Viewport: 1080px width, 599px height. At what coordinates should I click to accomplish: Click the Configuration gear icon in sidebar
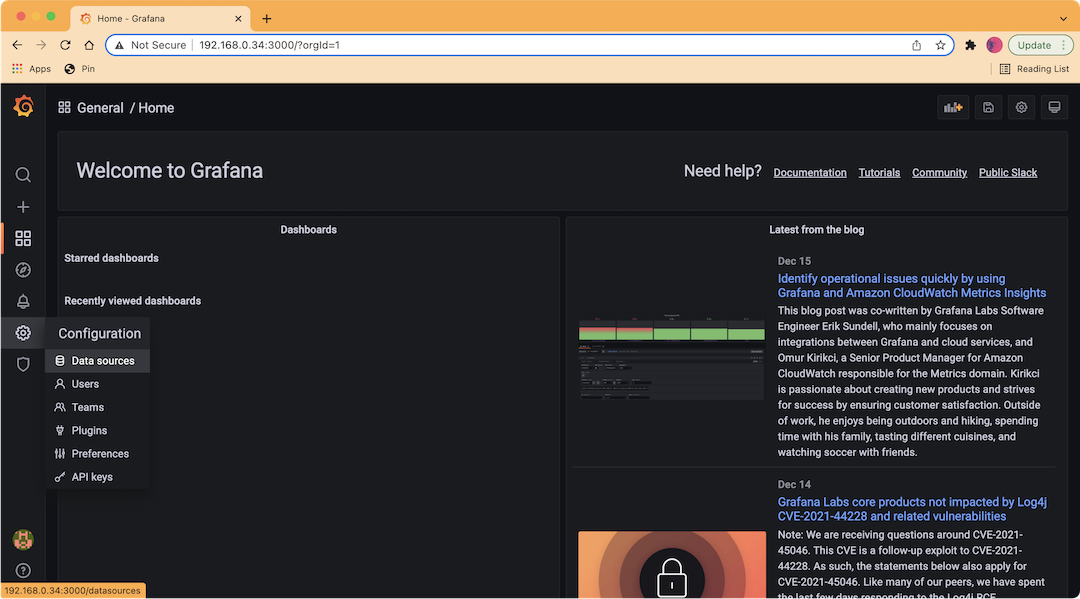click(23, 333)
